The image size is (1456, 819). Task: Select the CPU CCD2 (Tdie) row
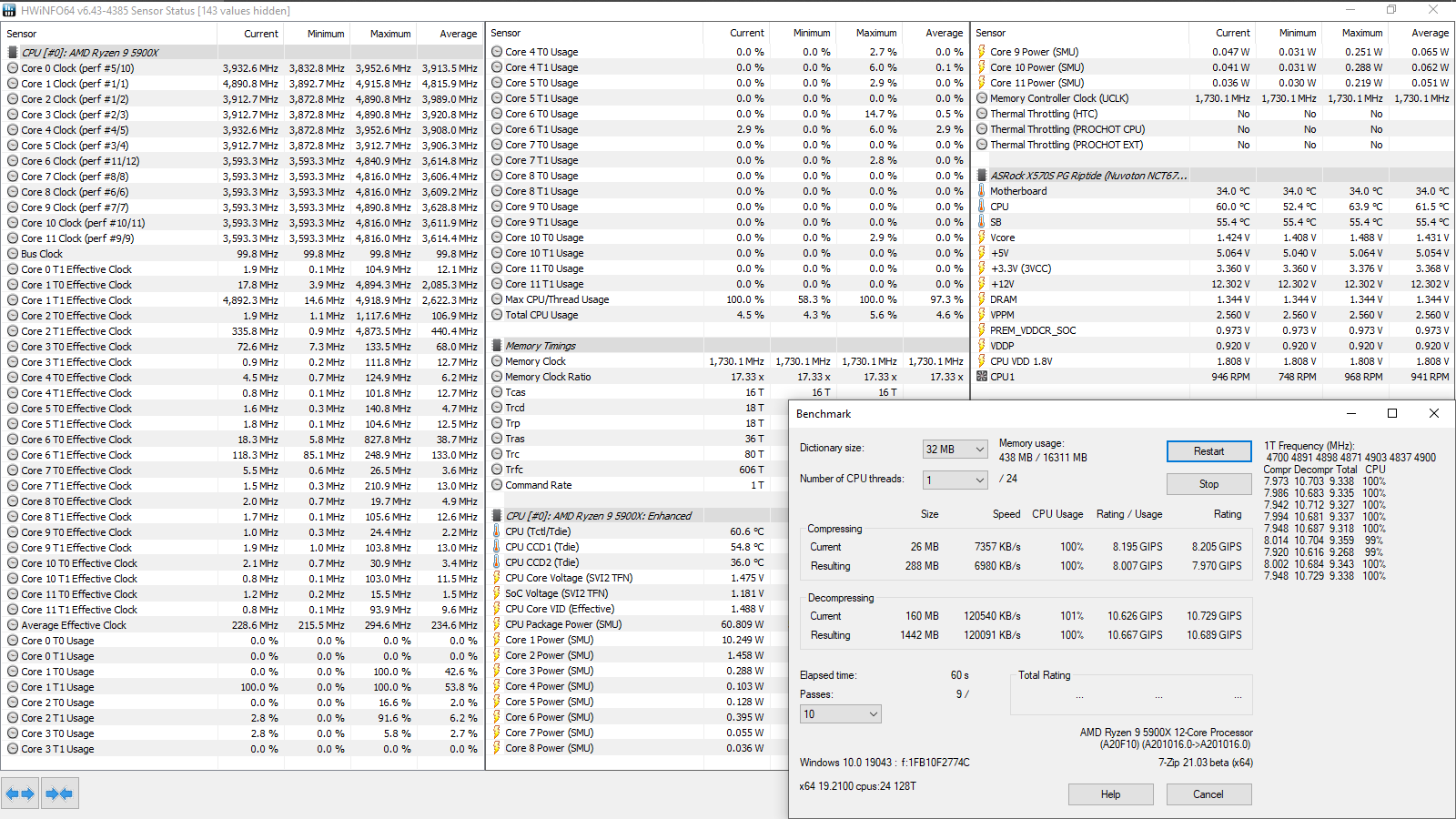coord(639,562)
